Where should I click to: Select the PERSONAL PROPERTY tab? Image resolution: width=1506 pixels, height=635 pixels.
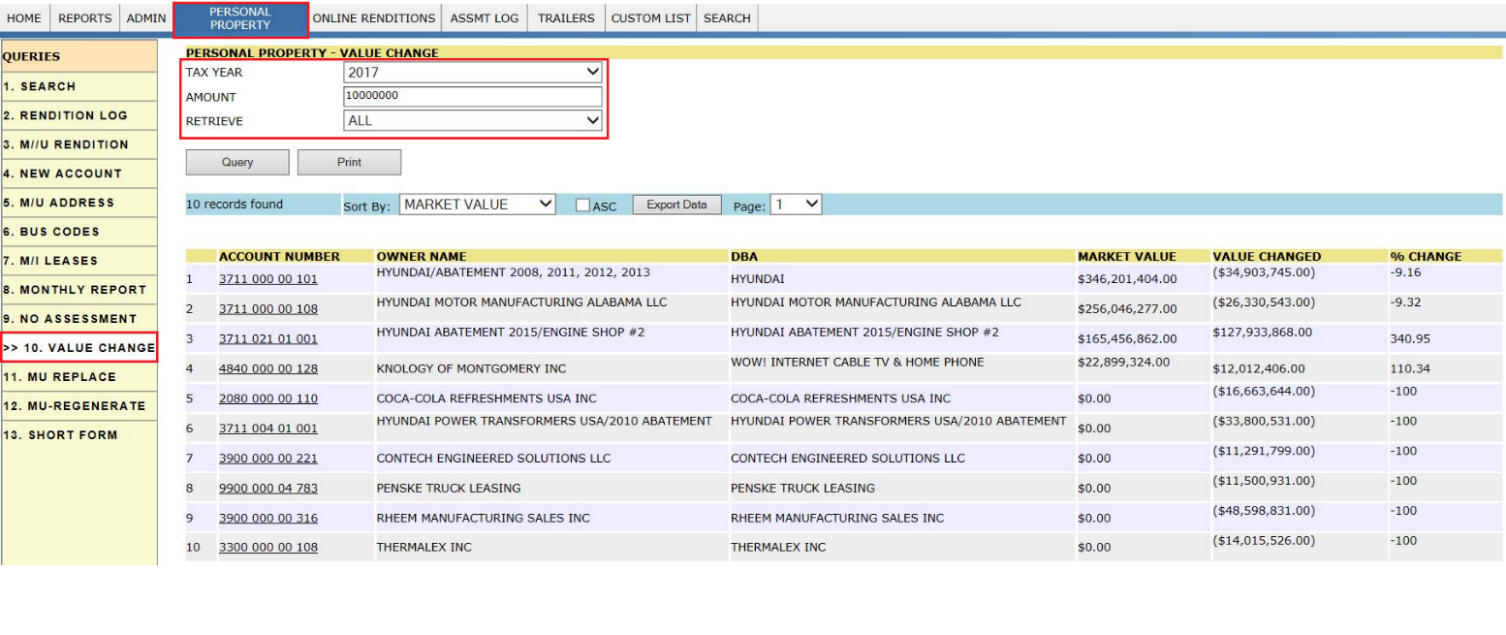point(240,19)
